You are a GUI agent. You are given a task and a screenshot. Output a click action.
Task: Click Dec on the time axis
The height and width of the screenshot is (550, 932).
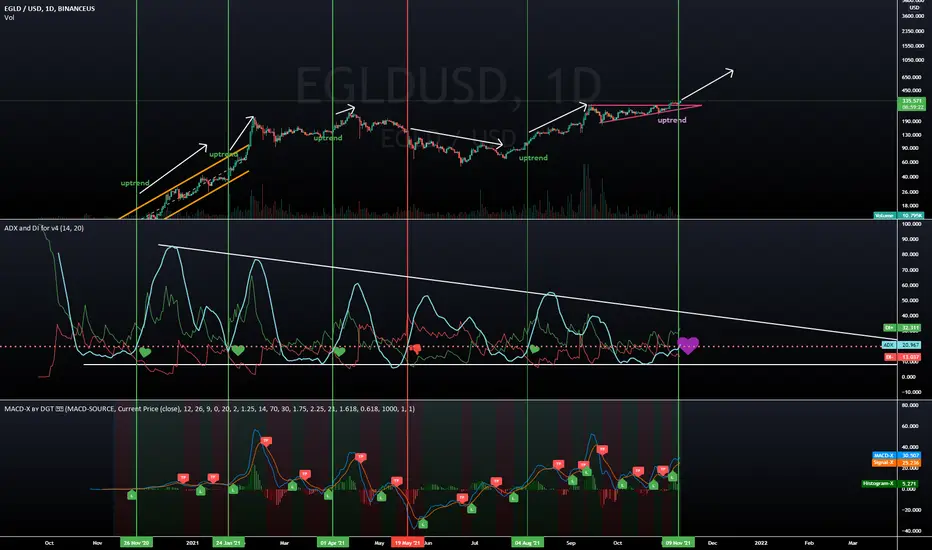coord(712,543)
